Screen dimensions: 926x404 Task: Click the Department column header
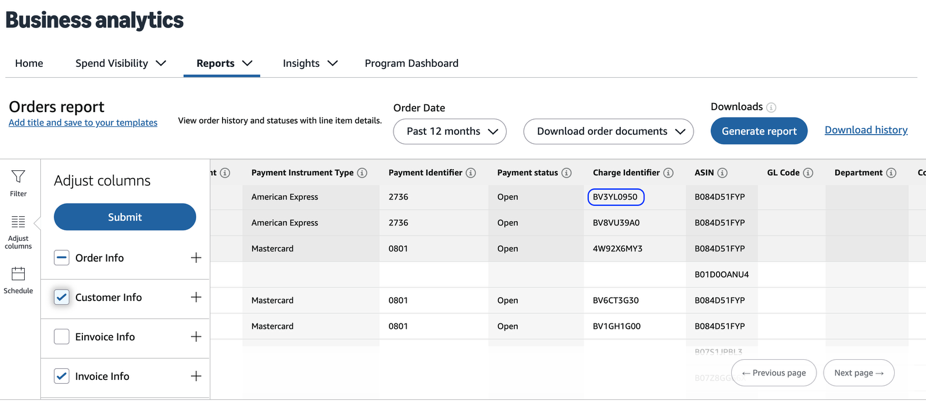click(857, 173)
